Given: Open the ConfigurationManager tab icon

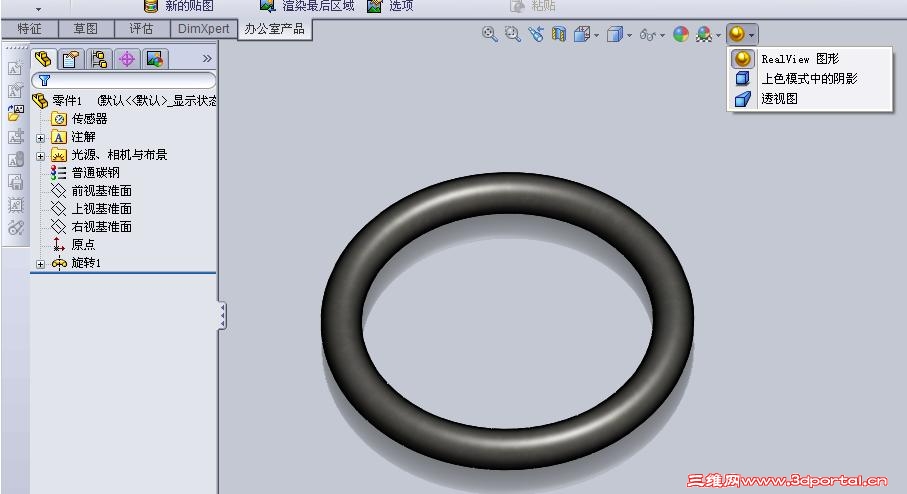Looking at the screenshot, I should pyautogui.click(x=99, y=58).
